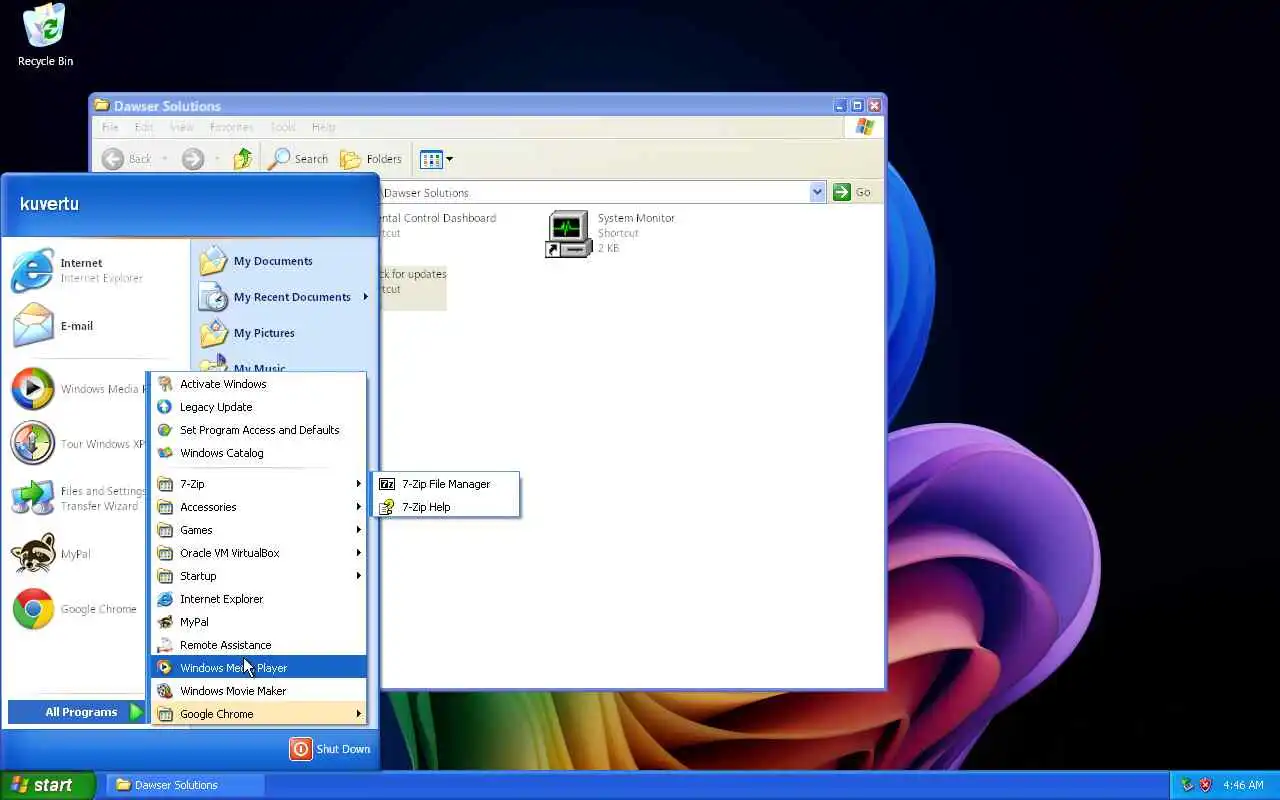
Task: Open the E-mail envelope icon
Action: click(x=32, y=326)
